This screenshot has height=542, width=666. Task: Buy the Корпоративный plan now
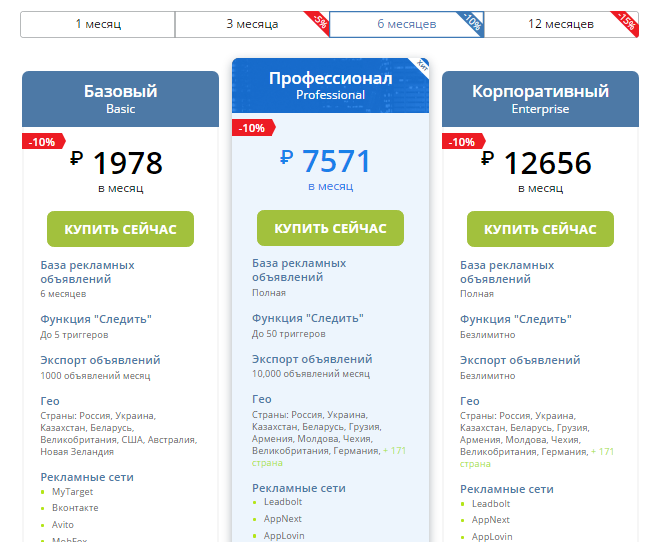pyautogui.click(x=540, y=229)
